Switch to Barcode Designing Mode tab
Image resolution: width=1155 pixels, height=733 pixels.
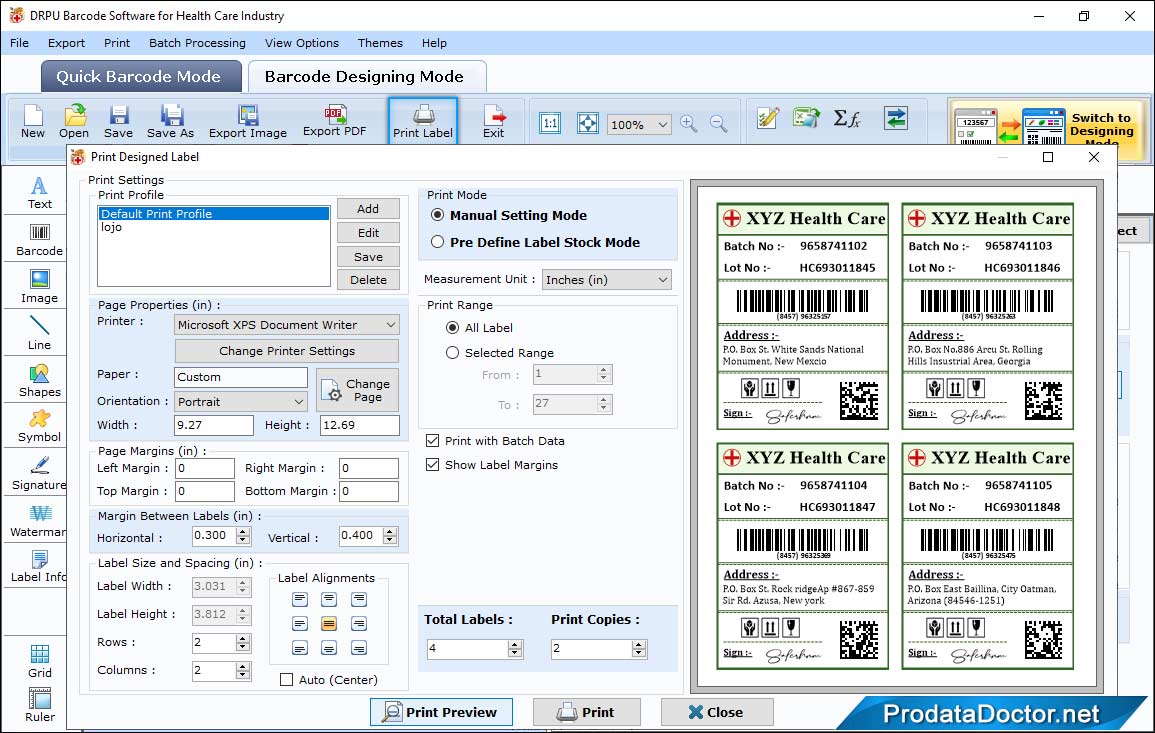pyautogui.click(x=366, y=77)
